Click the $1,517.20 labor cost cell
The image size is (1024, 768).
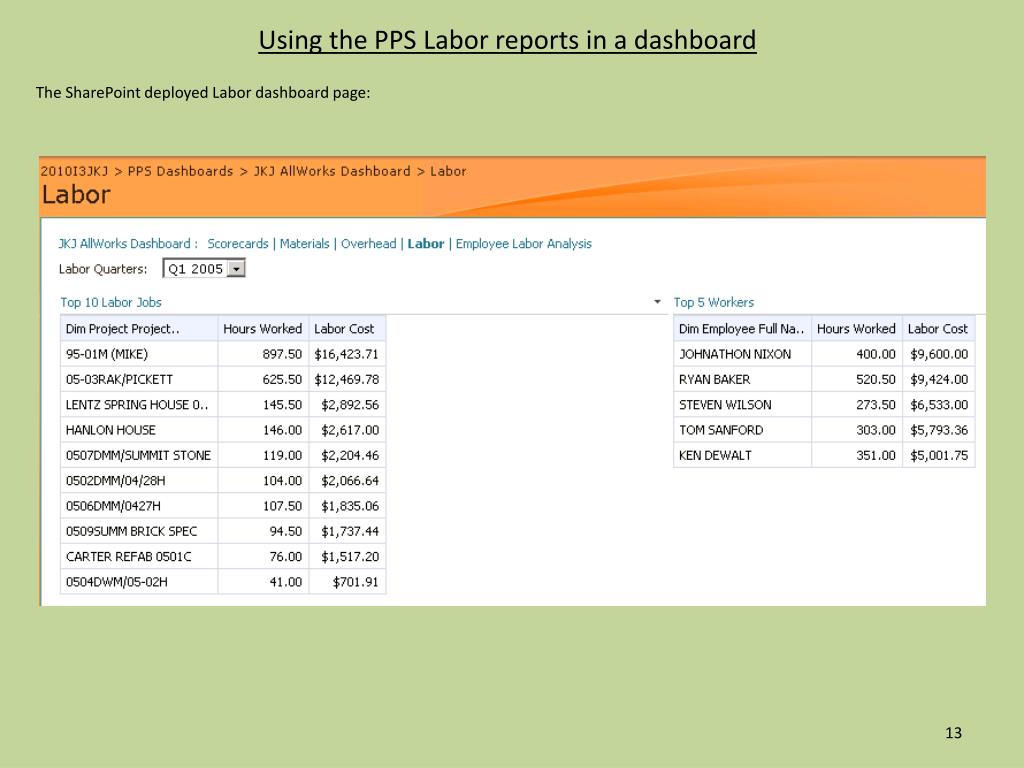tap(347, 556)
